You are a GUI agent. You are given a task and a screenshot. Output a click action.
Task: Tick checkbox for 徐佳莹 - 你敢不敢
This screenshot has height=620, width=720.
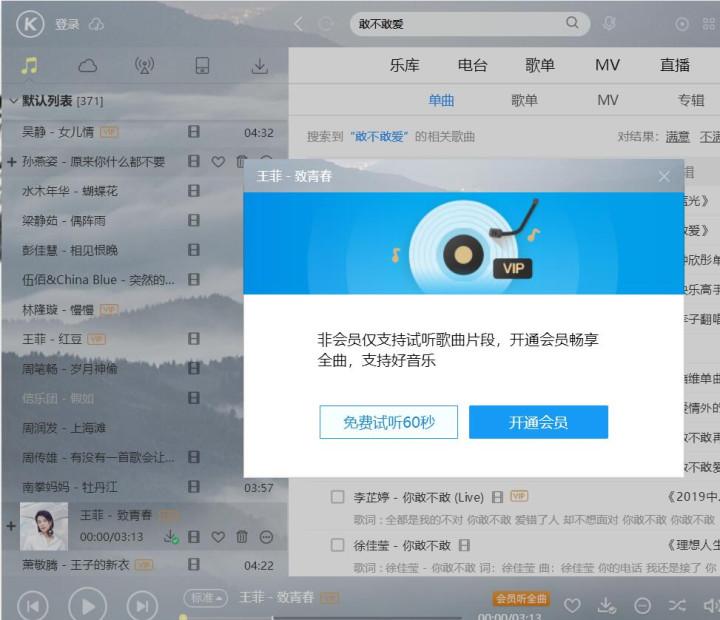pyautogui.click(x=338, y=545)
